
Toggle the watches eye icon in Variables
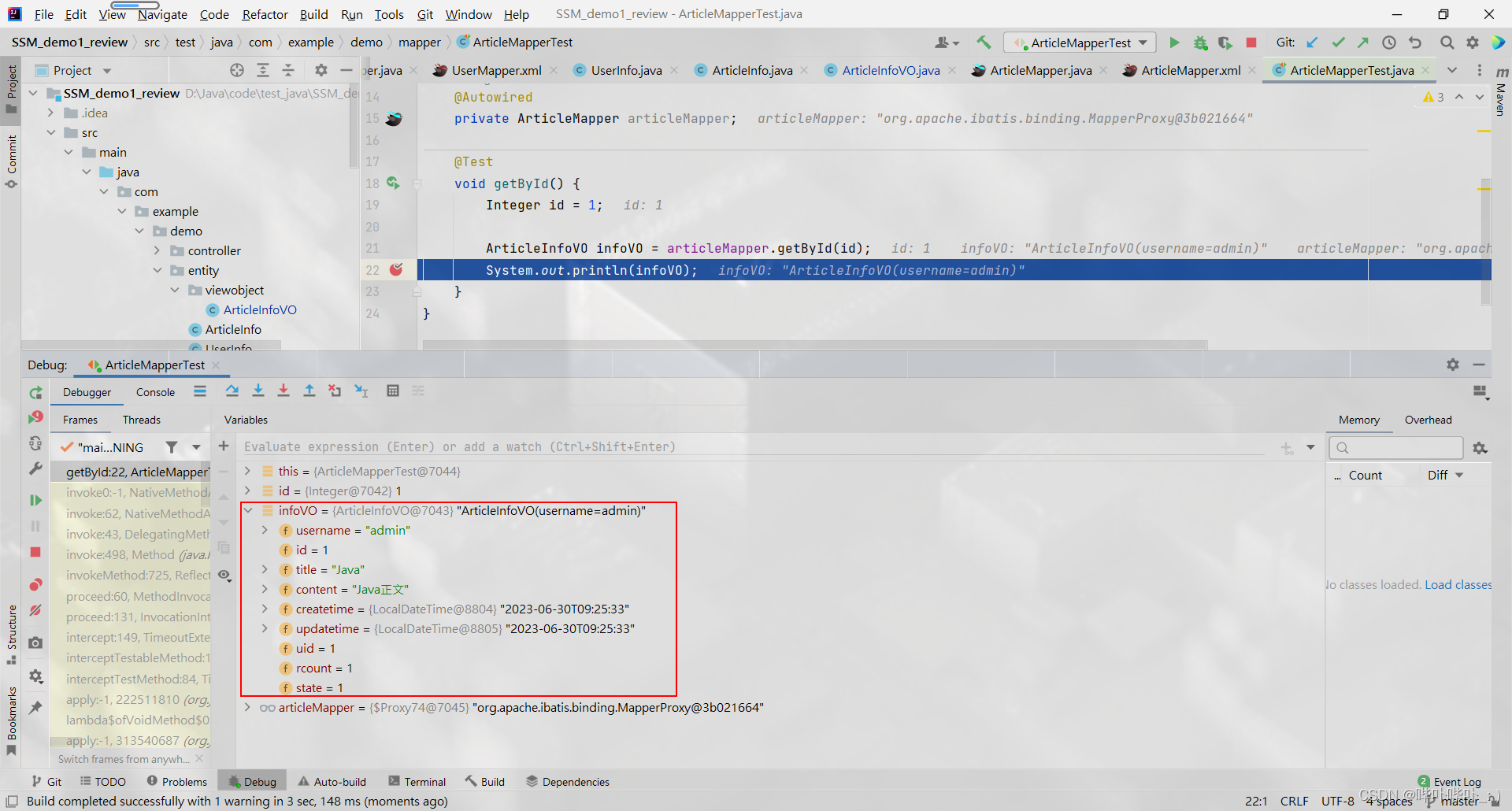pos(224,576)
